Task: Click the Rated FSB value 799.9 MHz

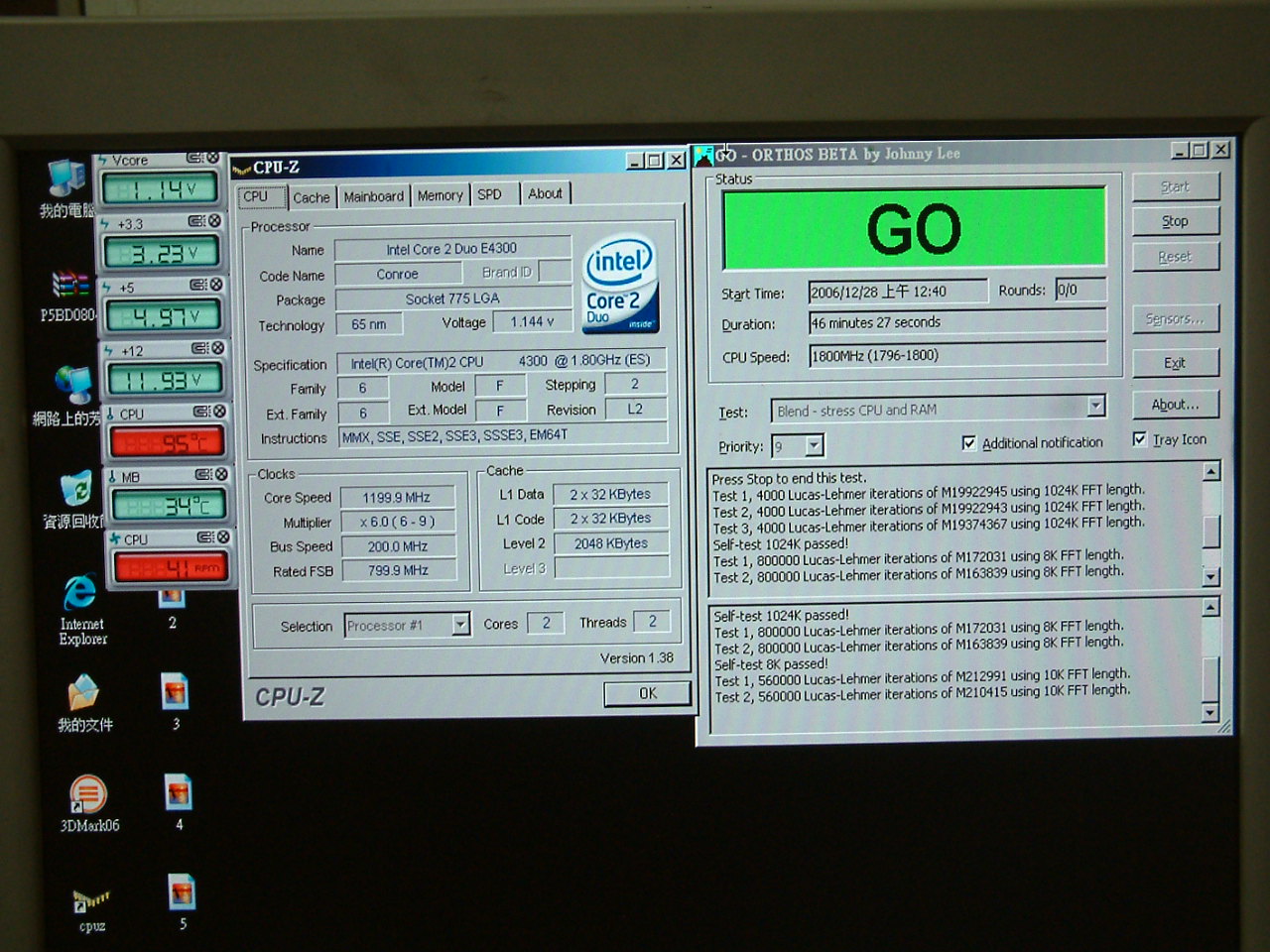Action: click(x=397, y=570)
